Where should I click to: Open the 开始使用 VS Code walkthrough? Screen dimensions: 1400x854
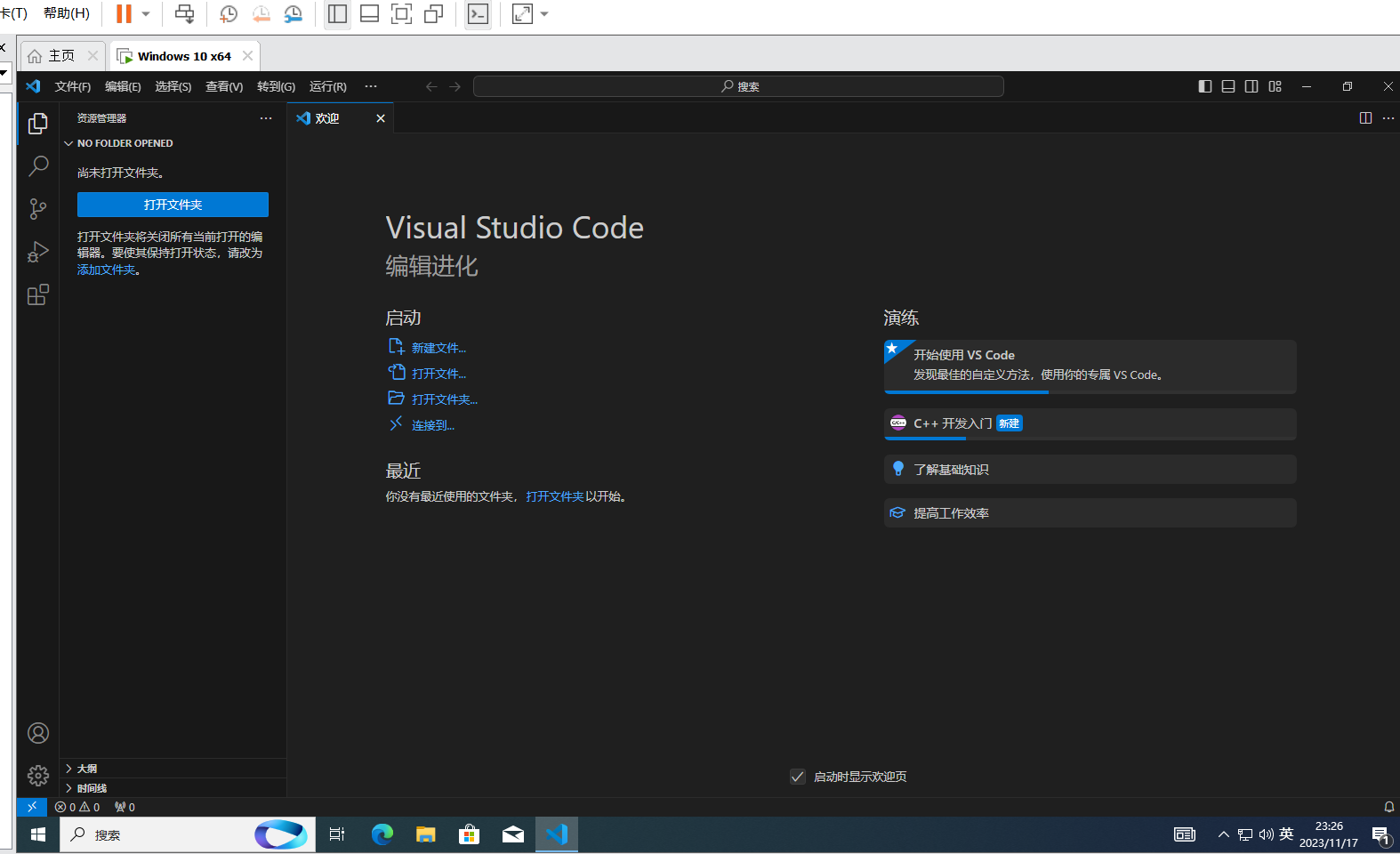pos(1090,366)
